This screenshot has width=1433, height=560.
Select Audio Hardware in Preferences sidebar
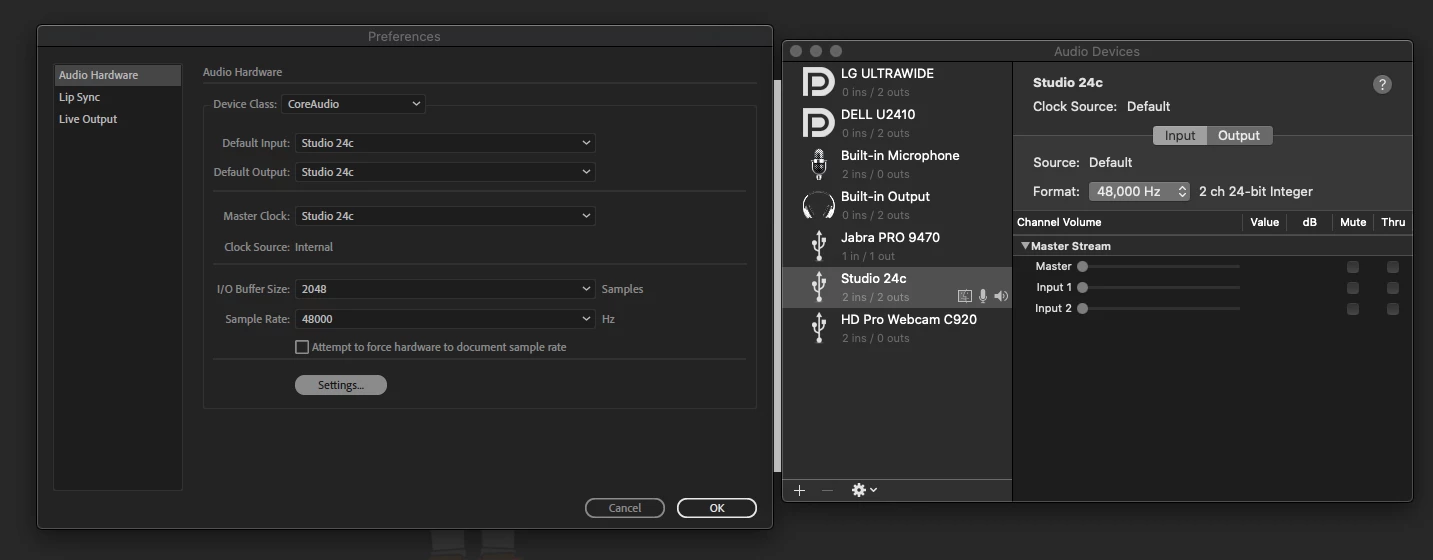pyautogui.click(x=118, y=75)
